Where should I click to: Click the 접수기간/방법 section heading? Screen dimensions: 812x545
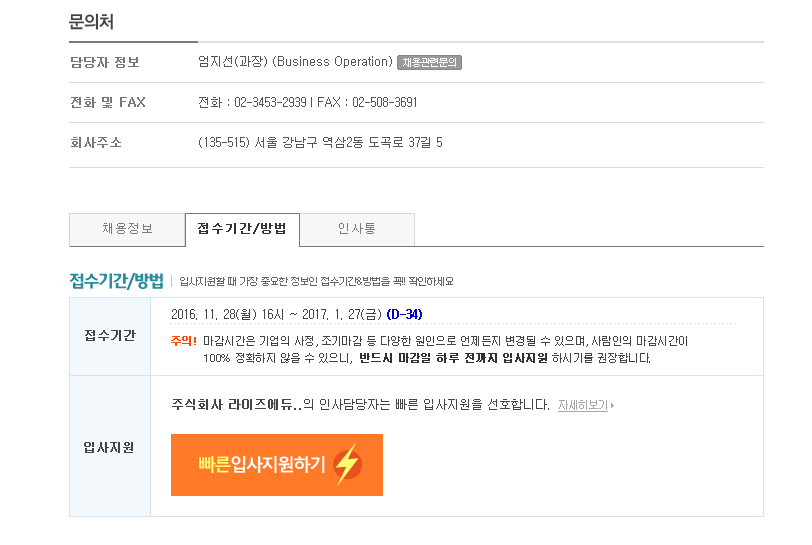117,281
